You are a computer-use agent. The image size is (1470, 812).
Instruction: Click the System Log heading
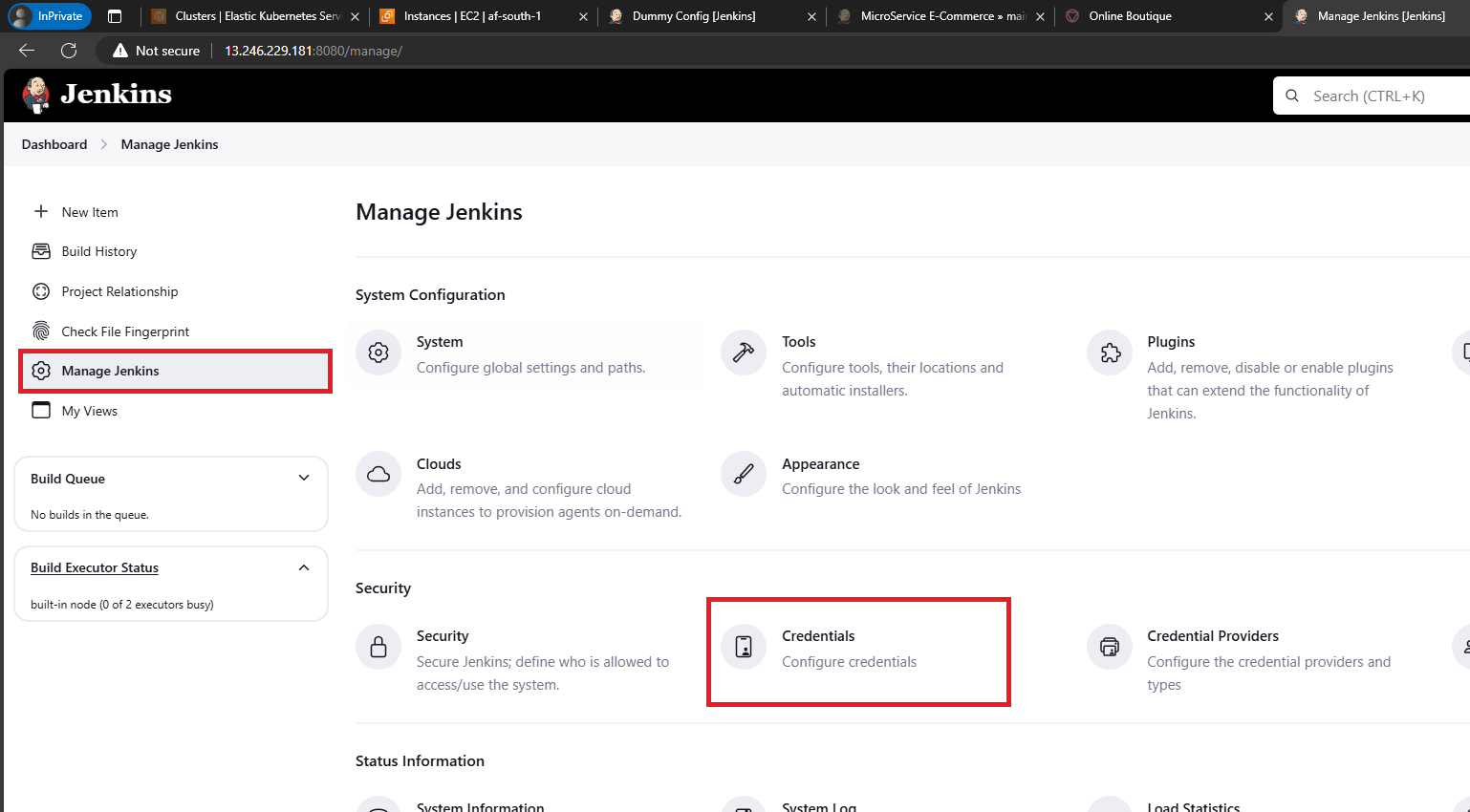pos(819,807)
